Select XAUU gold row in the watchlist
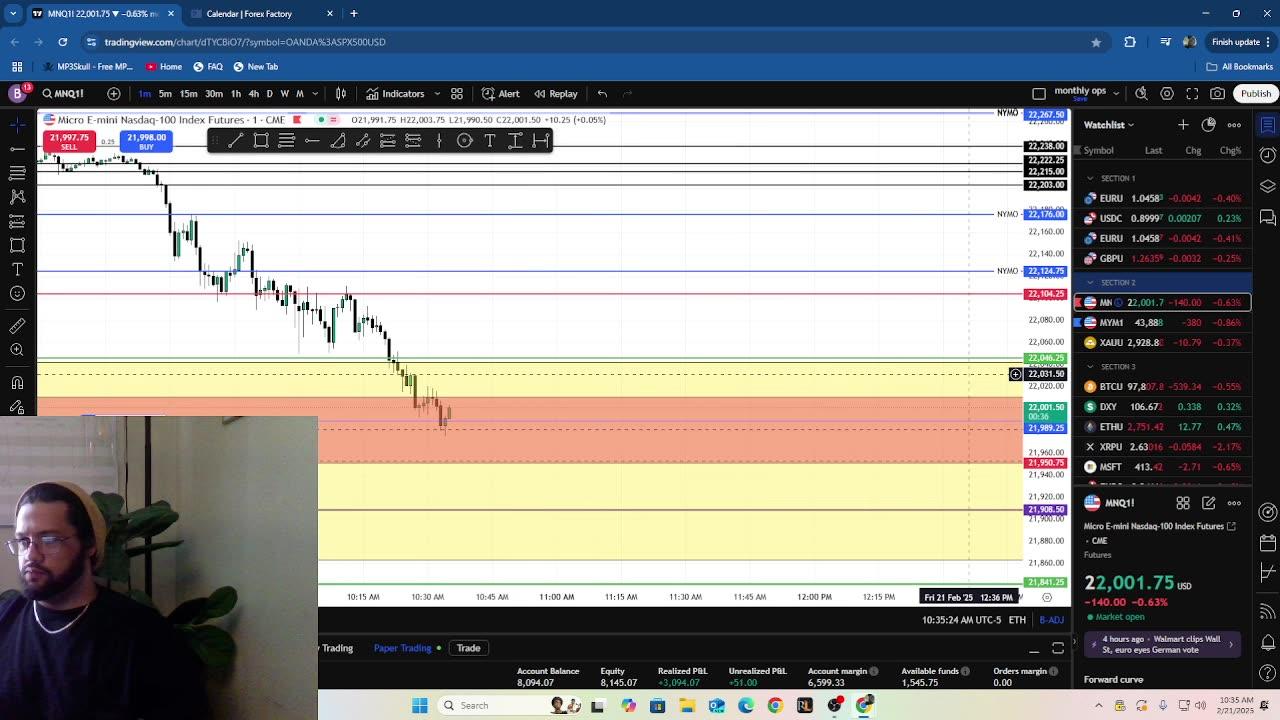 [1163, 342]
